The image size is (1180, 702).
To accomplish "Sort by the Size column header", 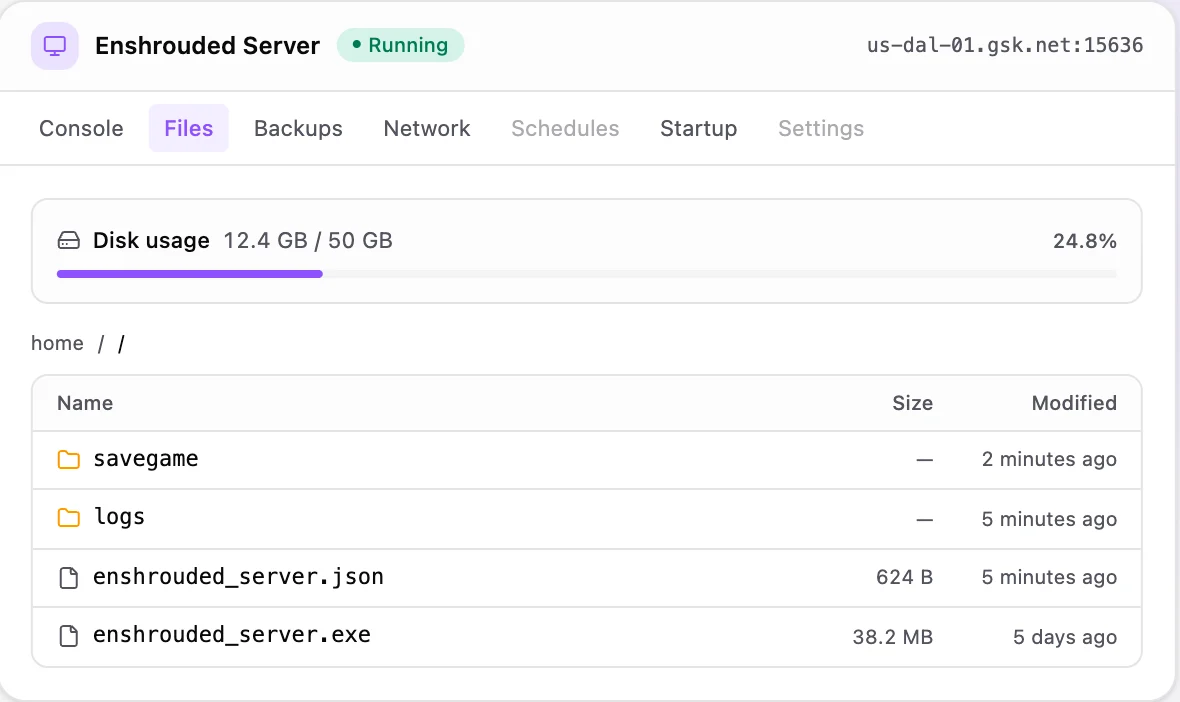I will (x=912, y=403).
